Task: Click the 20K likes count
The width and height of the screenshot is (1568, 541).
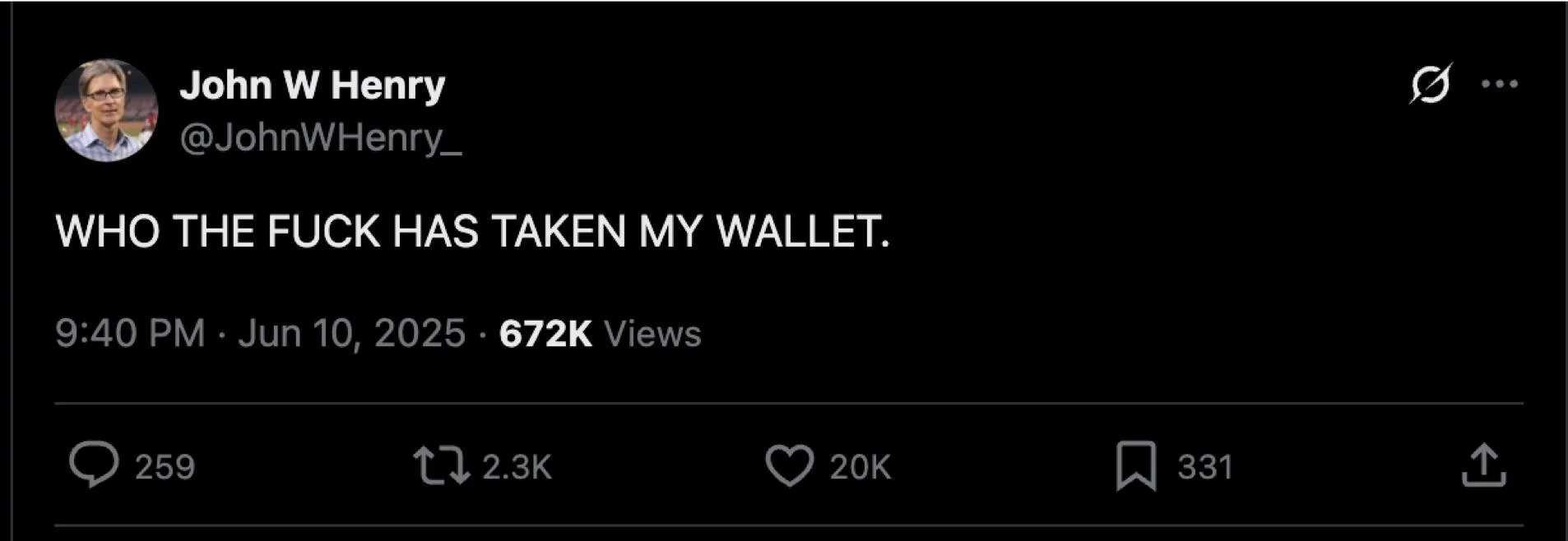Action: (861, 467)
